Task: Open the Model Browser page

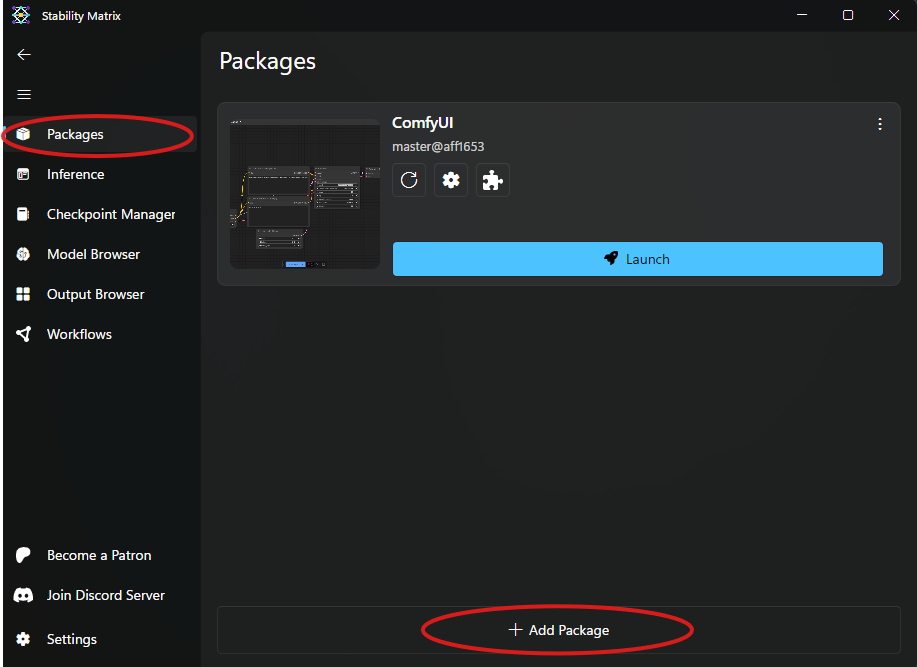Action: [101, 254]
